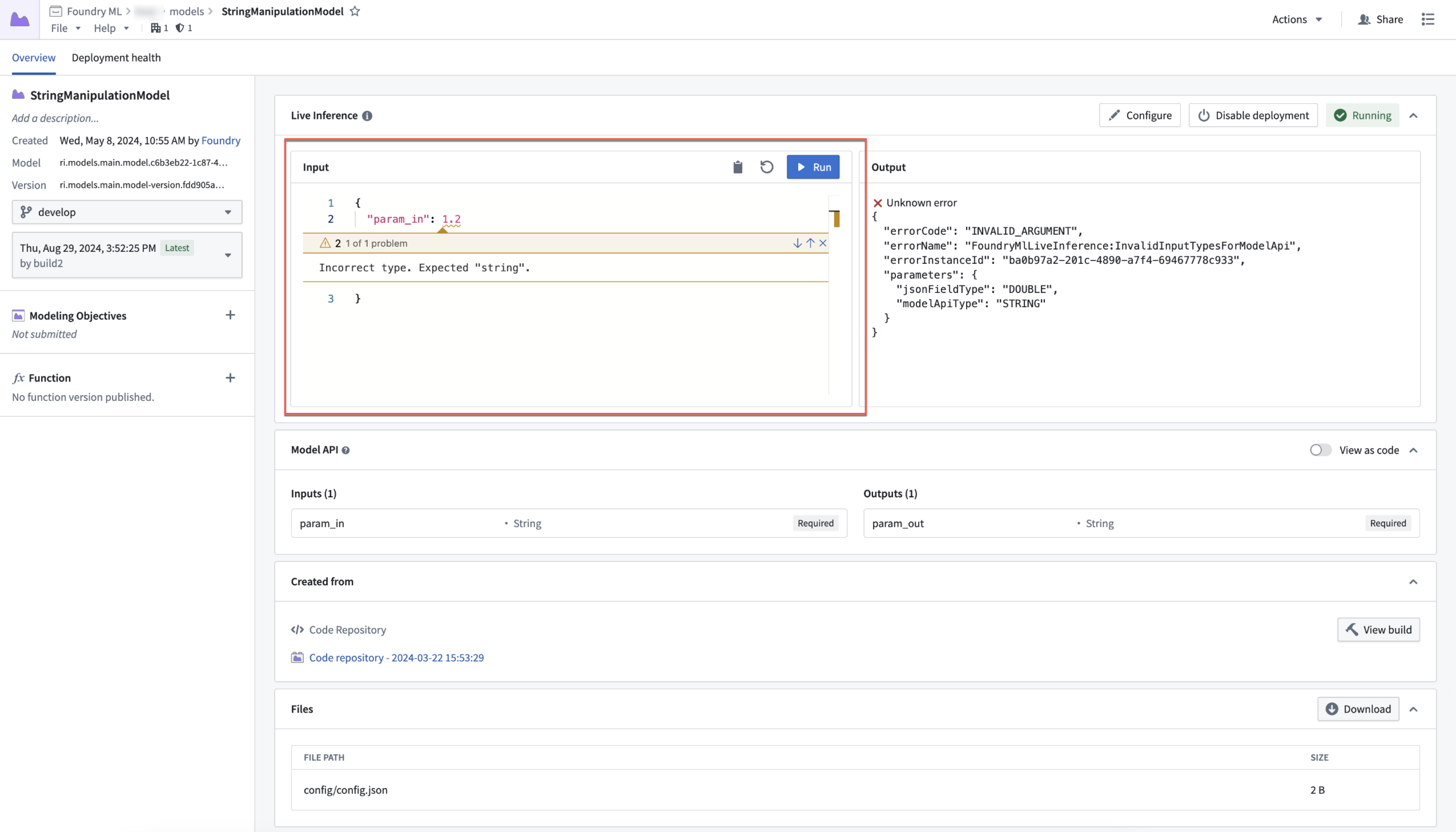Click the SIZE column header
Image resolution: width=1456 pixels, height=832 pixels.
1319,758
